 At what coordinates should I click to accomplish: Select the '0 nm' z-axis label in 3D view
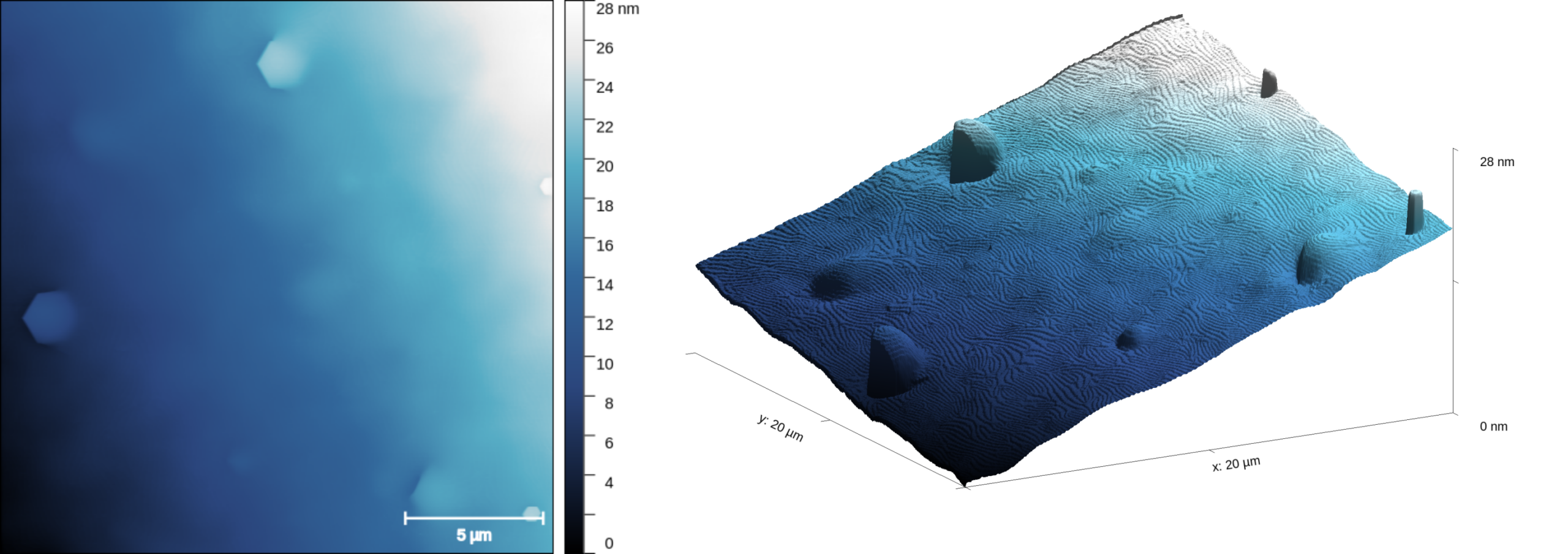(x=1493, y=427)
